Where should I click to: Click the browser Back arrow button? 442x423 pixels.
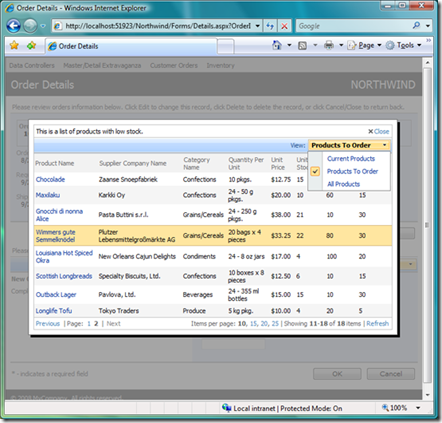tap(14, 26)
